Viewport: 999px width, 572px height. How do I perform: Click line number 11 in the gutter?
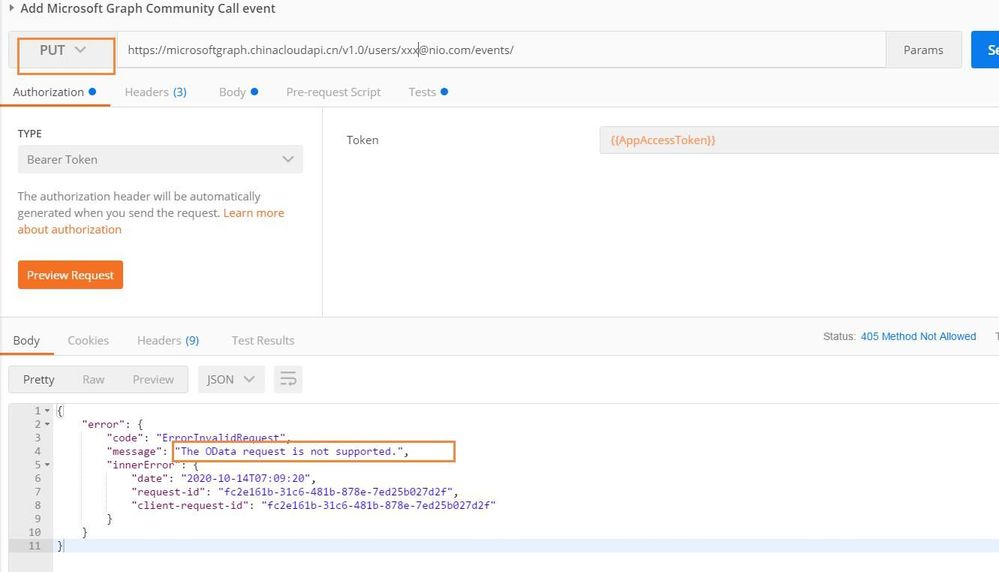[34, 546]
